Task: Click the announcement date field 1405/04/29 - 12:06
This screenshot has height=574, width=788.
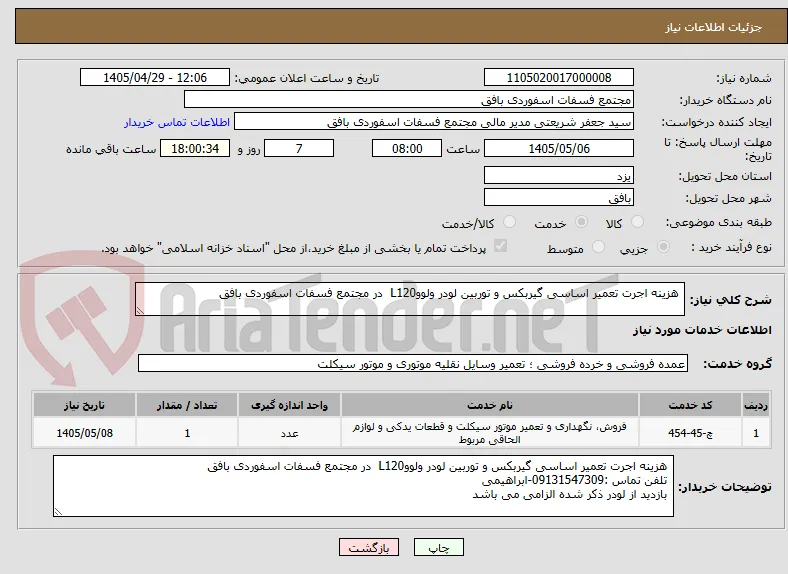Action: point(155,77)
